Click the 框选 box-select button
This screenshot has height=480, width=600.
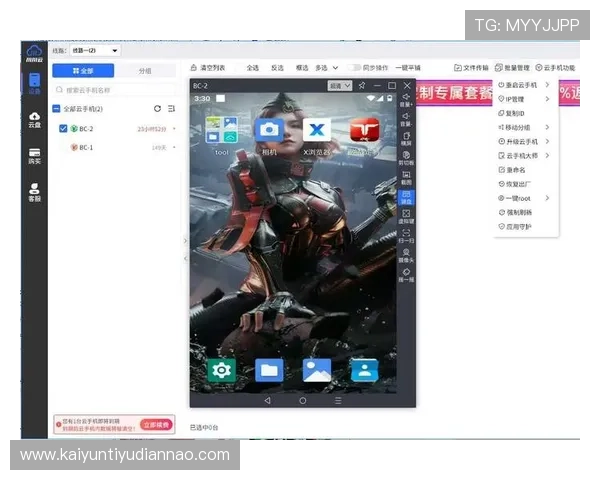tap(302, 68)
